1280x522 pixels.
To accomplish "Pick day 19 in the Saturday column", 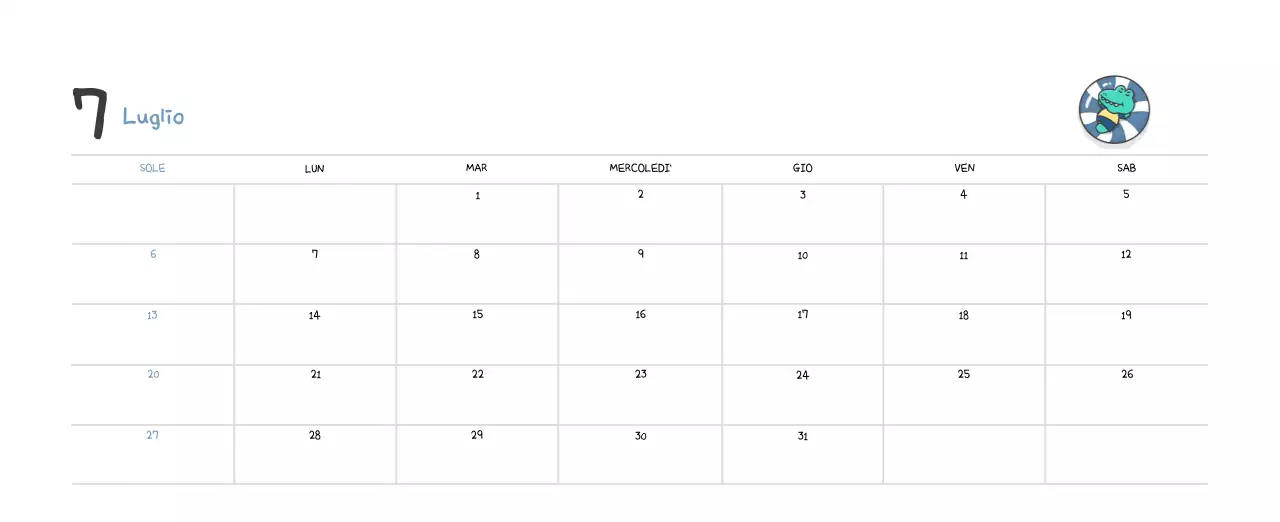I will [1126, 334].
